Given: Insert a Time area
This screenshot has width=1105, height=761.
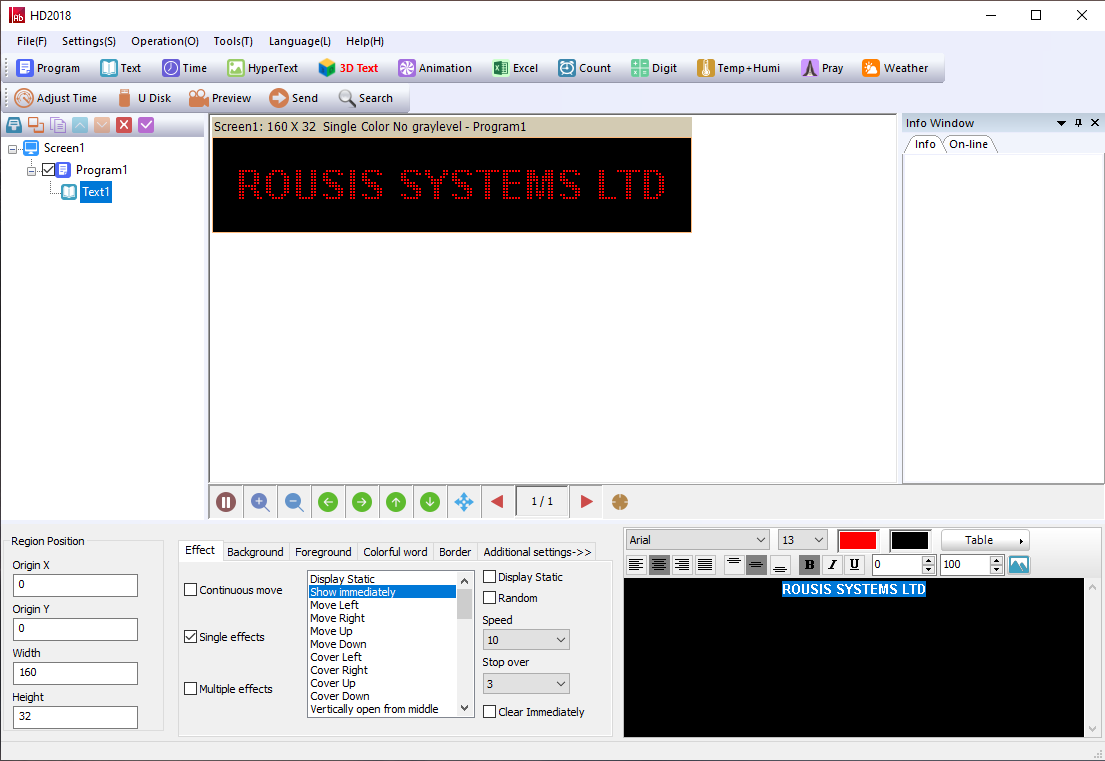Looking at the screenshot, I should [185, 68].
